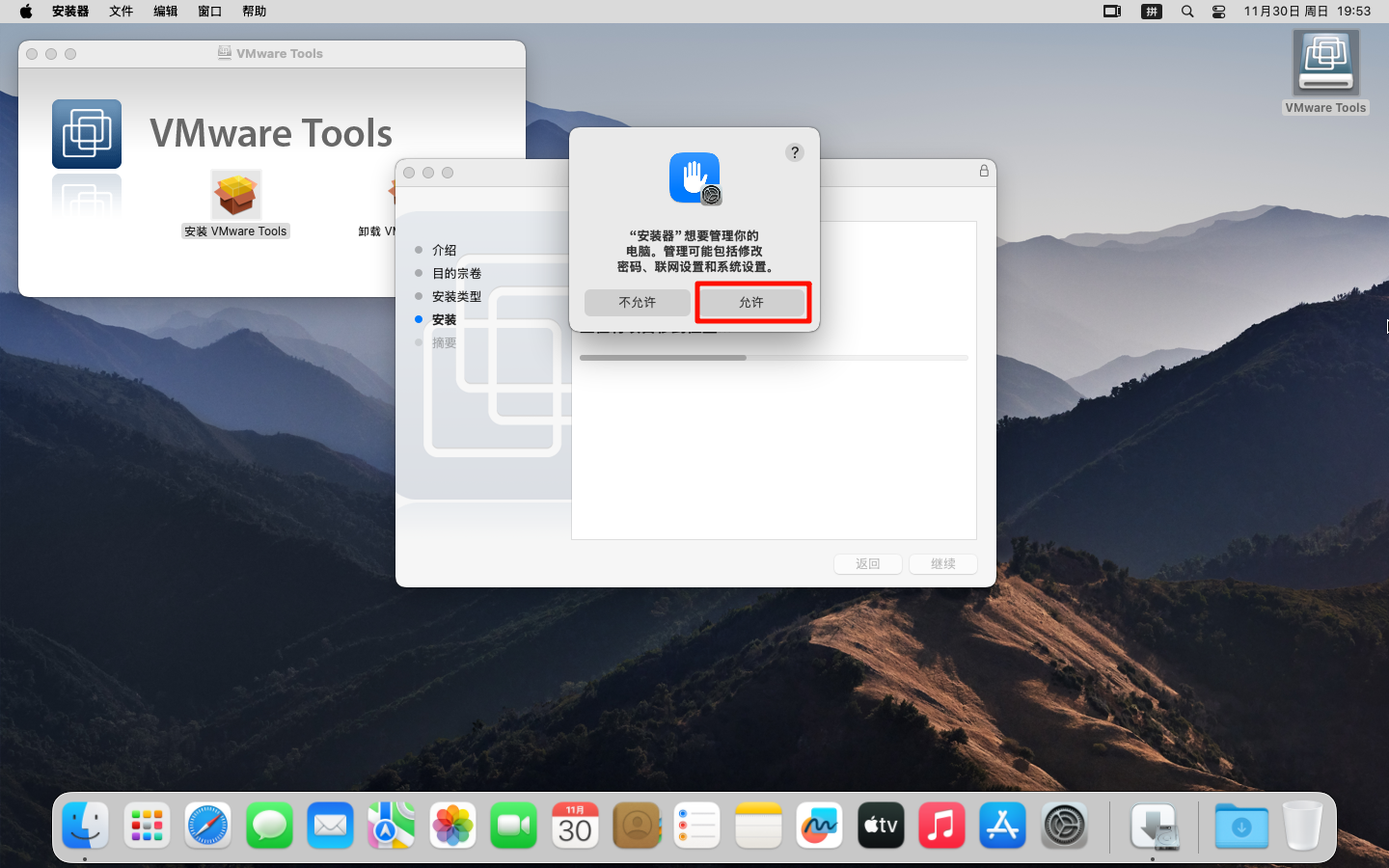Open the 帮助 menu
1389x868 pixels.
coord(255,12)
